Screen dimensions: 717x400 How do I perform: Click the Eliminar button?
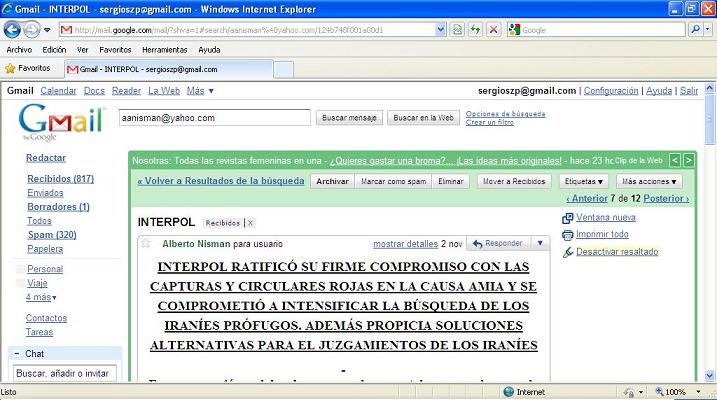pyautogui.click(x=451, y=181)
